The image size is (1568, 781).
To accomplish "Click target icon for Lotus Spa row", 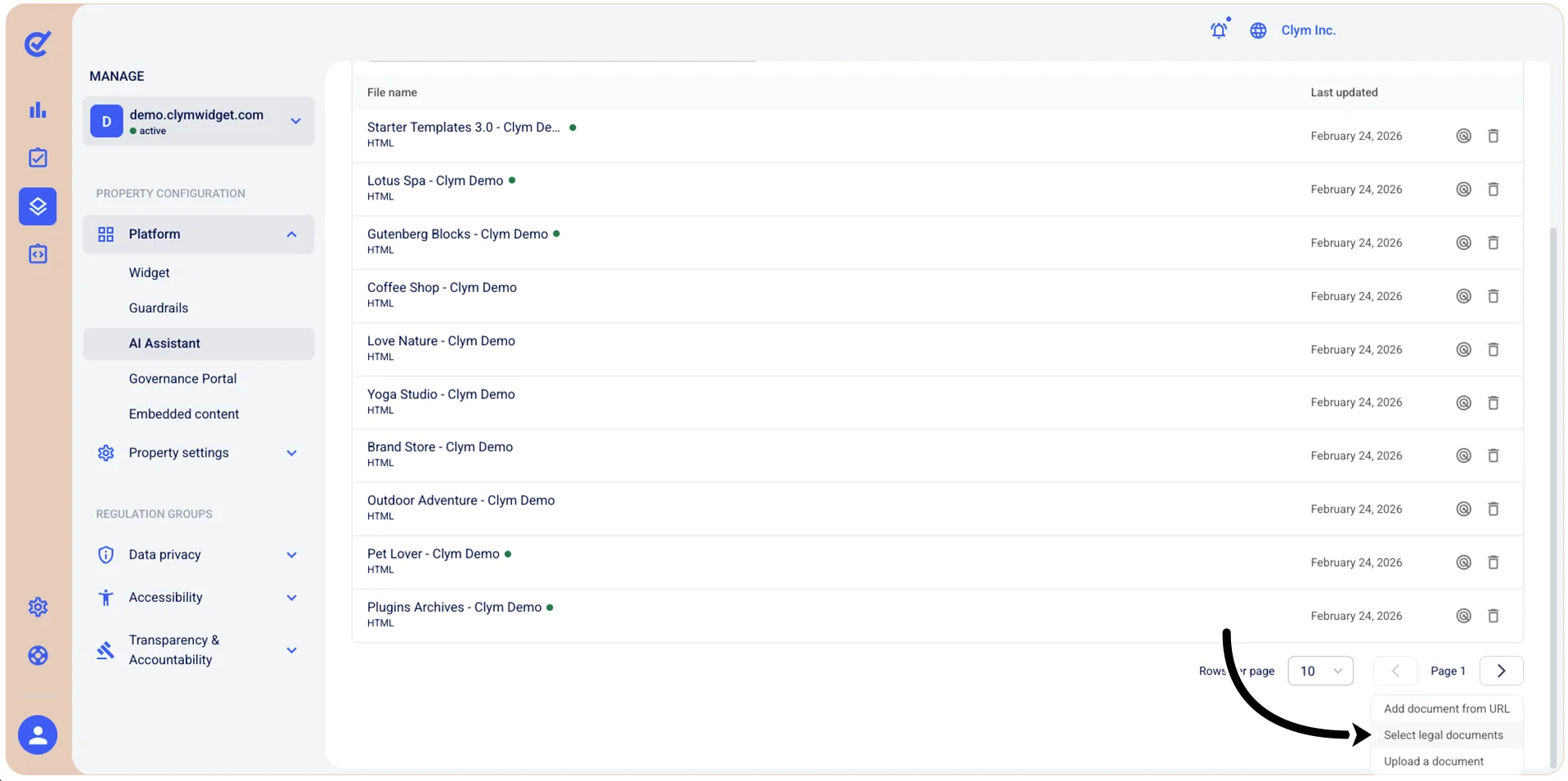I will (x=1463, y=189).
